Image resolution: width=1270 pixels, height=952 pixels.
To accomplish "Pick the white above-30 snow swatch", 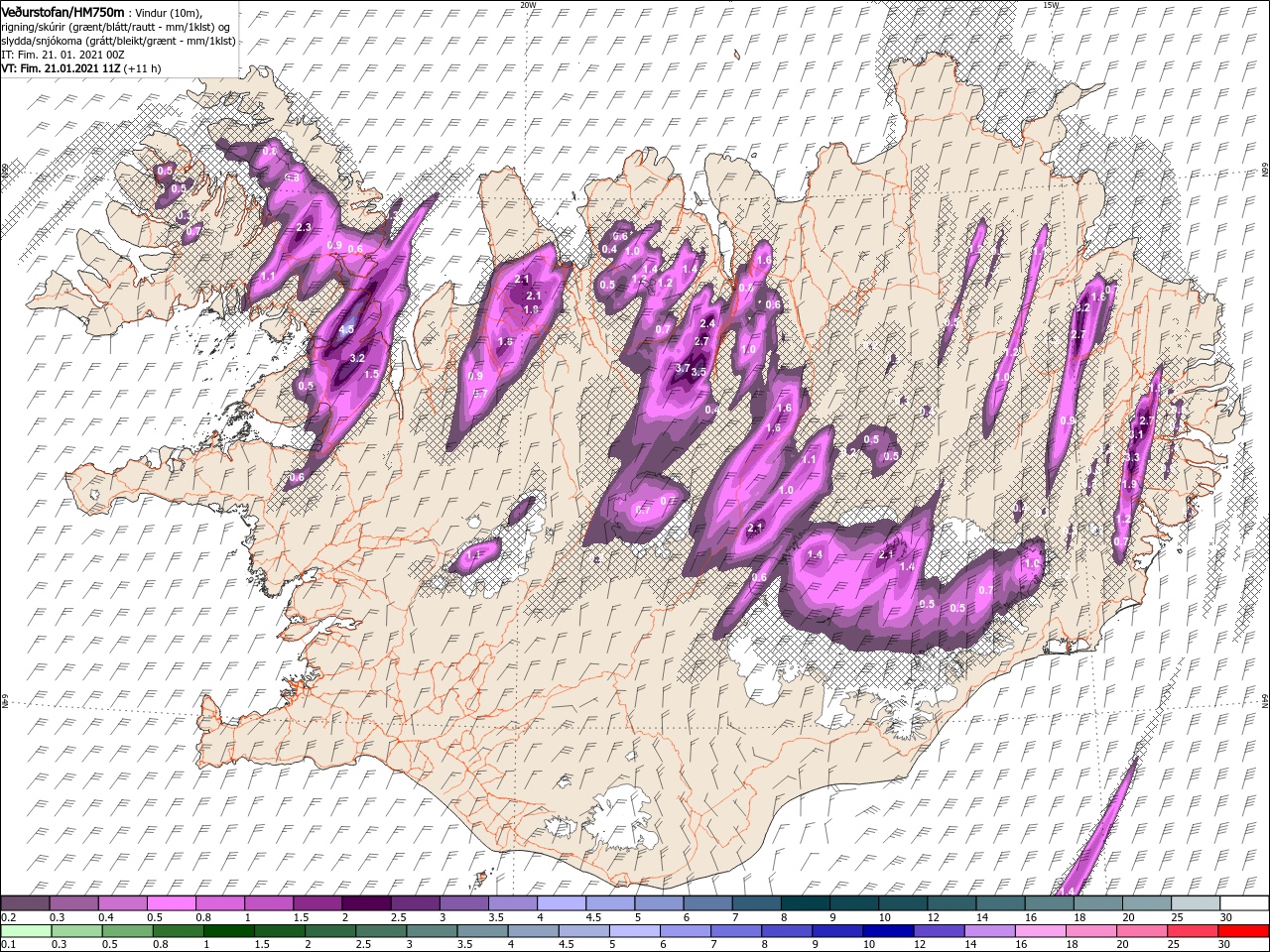I will (x=1244, y=902).
